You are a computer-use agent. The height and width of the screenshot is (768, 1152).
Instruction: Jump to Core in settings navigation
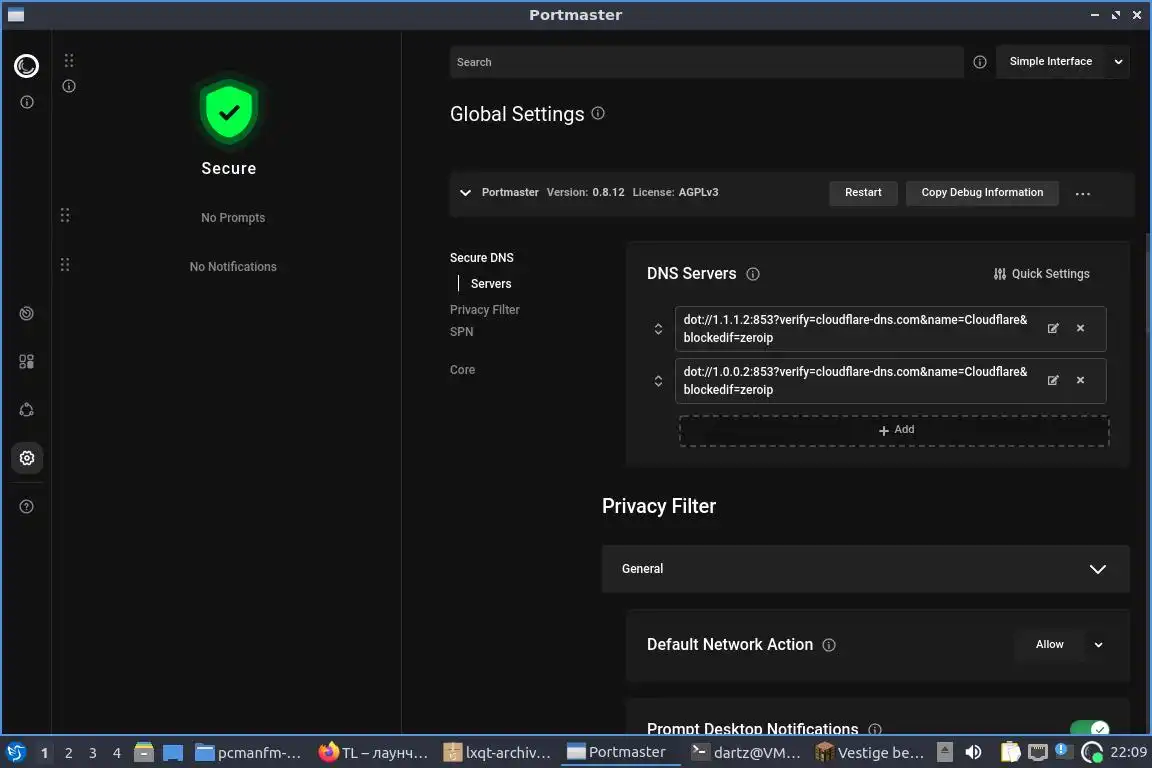click(462, 370)
